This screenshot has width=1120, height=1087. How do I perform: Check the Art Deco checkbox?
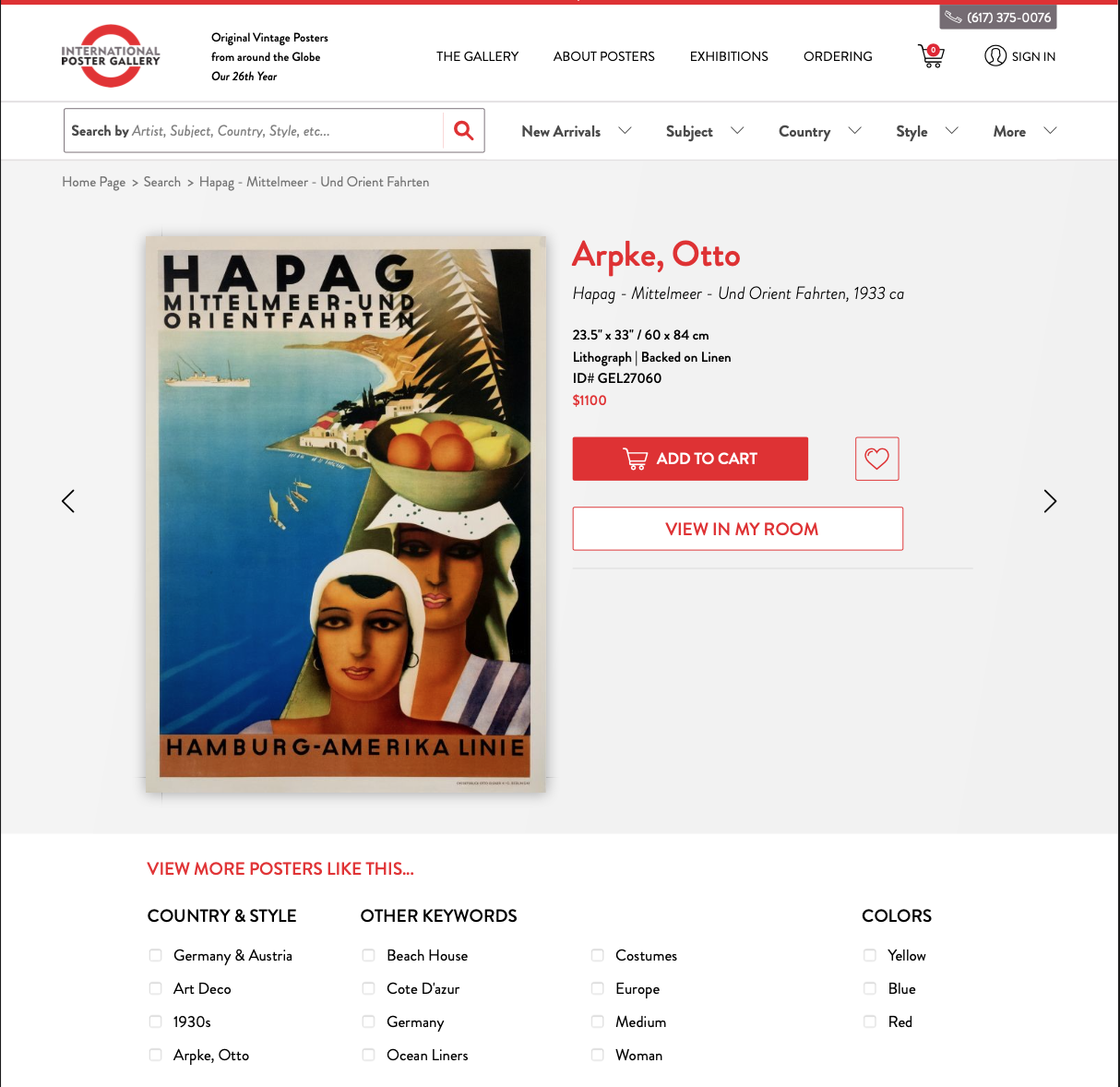click(156, 988)
